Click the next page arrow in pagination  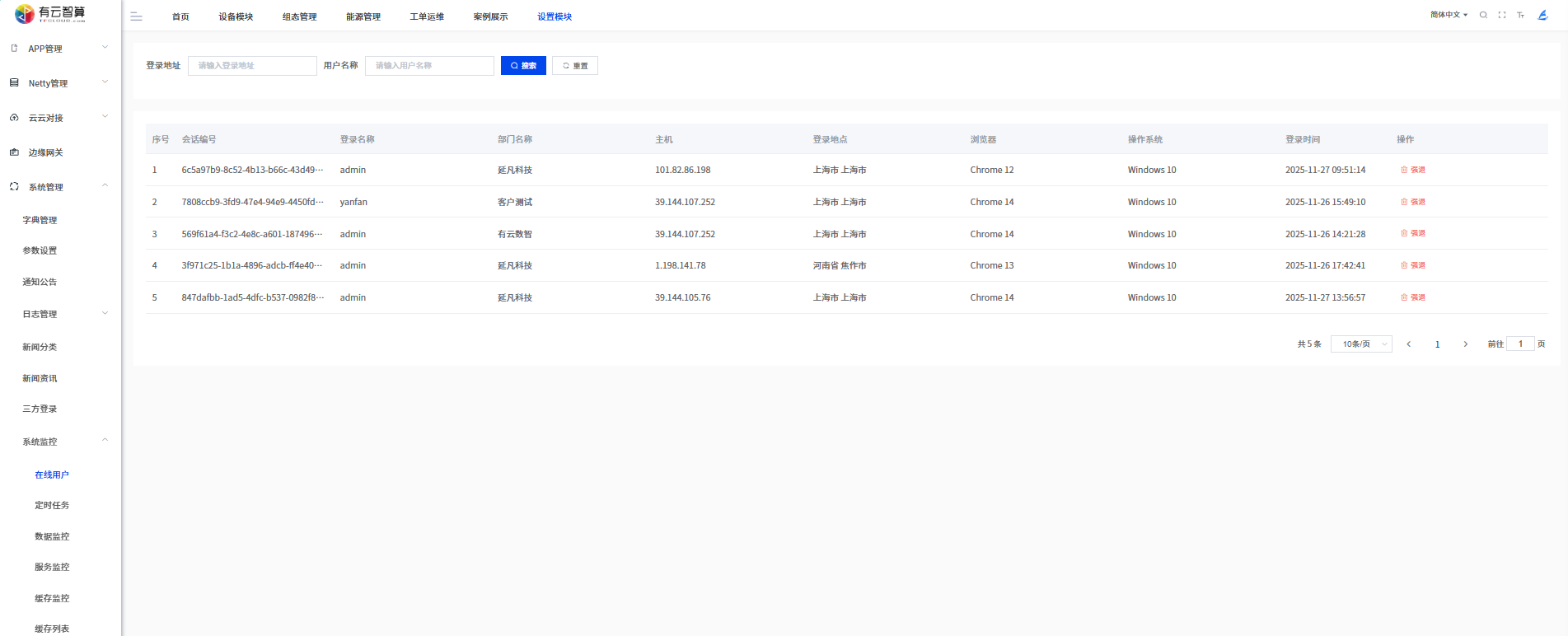(1465, 344)
